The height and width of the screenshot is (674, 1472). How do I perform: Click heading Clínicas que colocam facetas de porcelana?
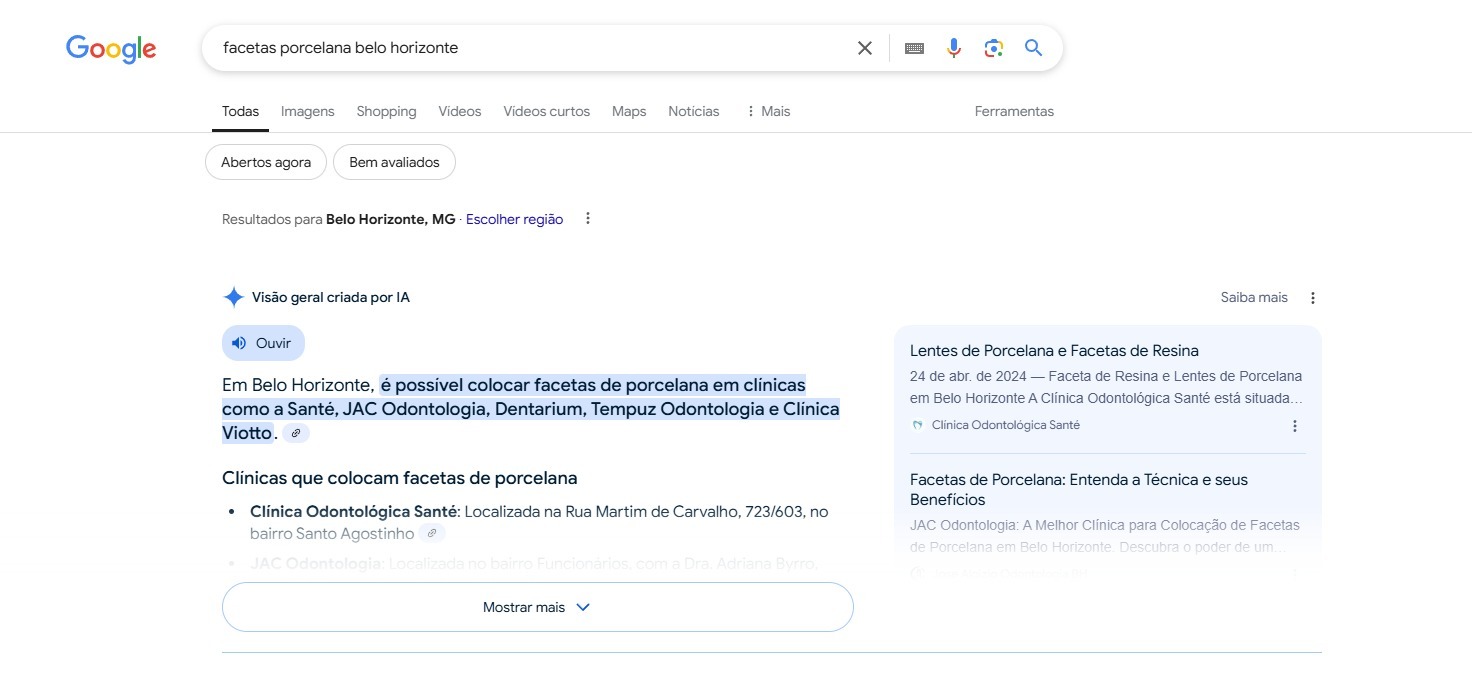click(x=400, y=478)
